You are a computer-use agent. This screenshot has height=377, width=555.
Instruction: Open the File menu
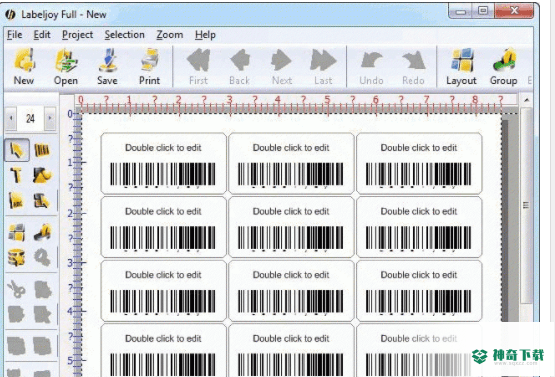15,35
